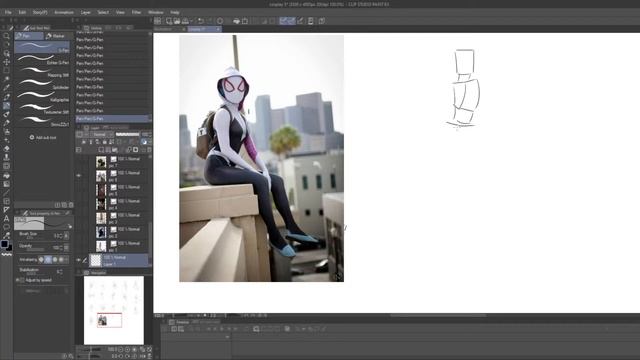Screen dimensions: 640x360
Task: Select the Kalligraphie sub tool
Action: (42, 96)
